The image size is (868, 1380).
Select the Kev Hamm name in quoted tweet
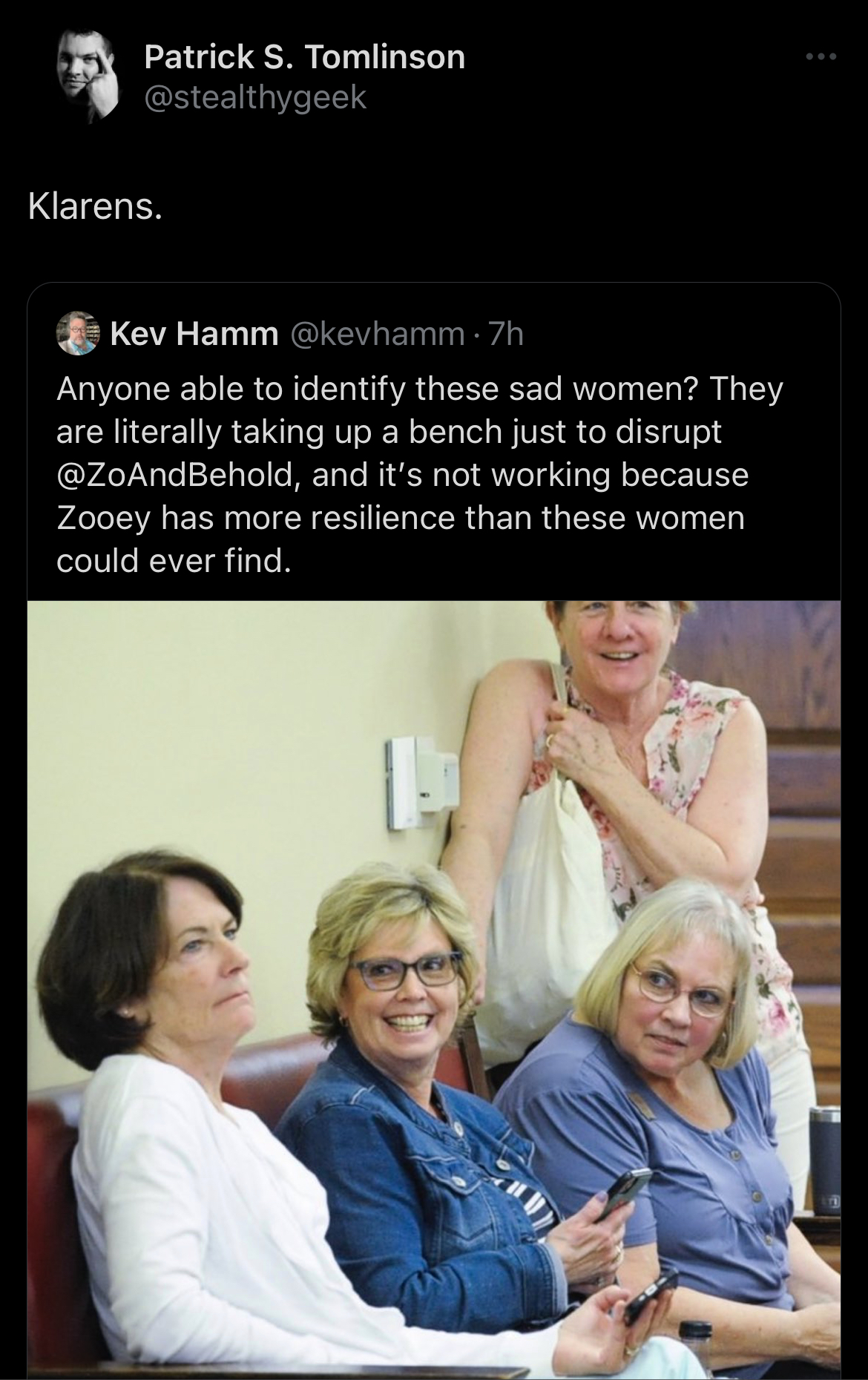pyautogui.click(x=194, y=335)
